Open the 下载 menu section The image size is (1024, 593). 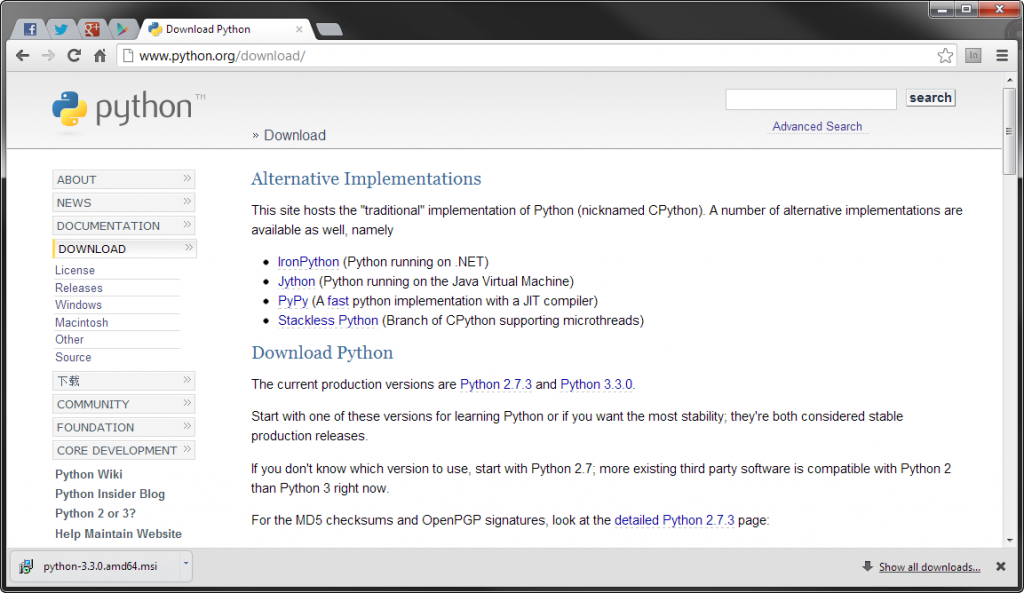[x=123, y=381]
